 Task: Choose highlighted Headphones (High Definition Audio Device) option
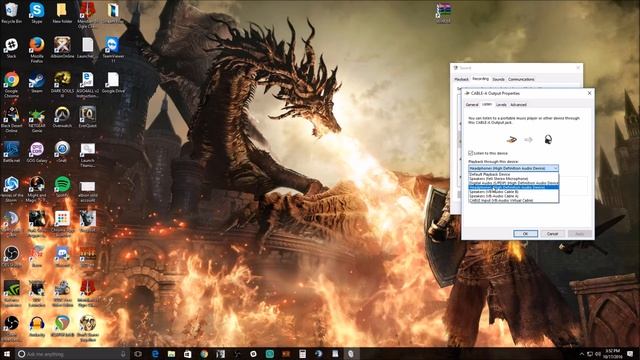click(513, 187)
